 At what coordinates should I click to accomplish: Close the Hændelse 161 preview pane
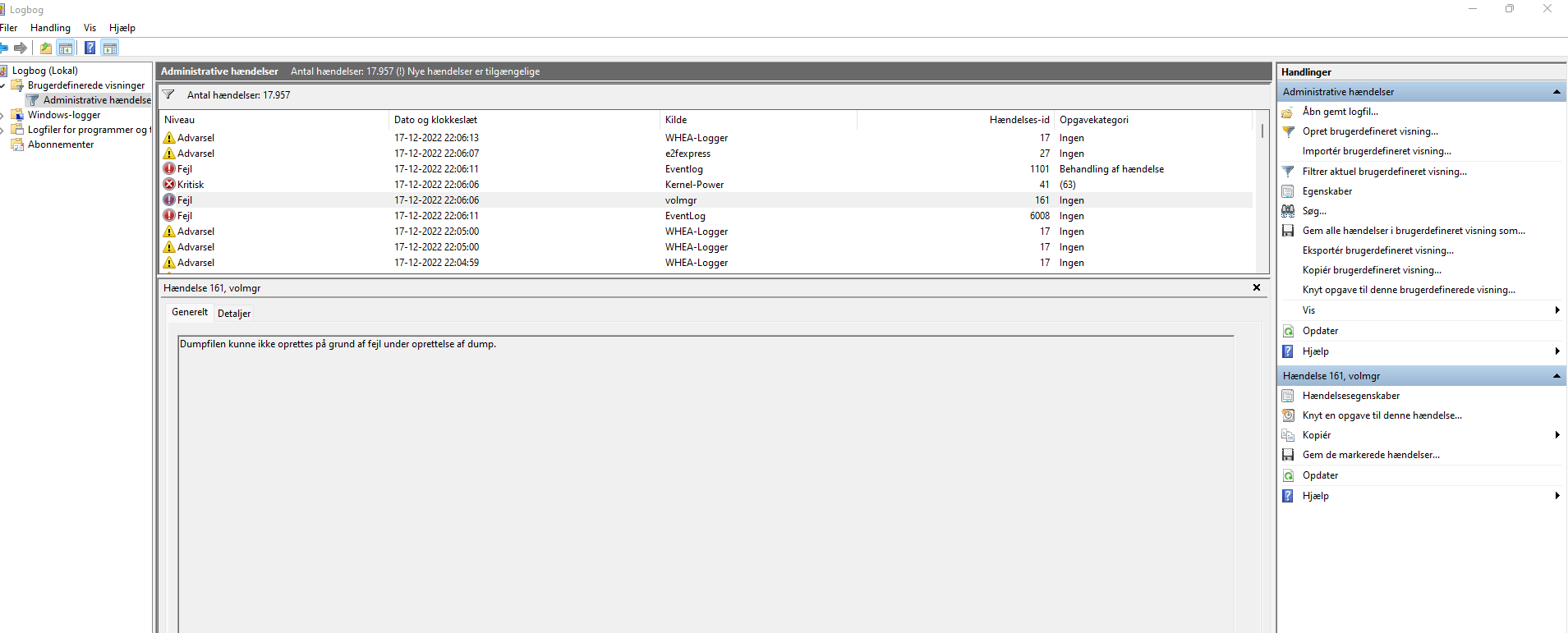pyautogui.click(x=1257, y=287)
